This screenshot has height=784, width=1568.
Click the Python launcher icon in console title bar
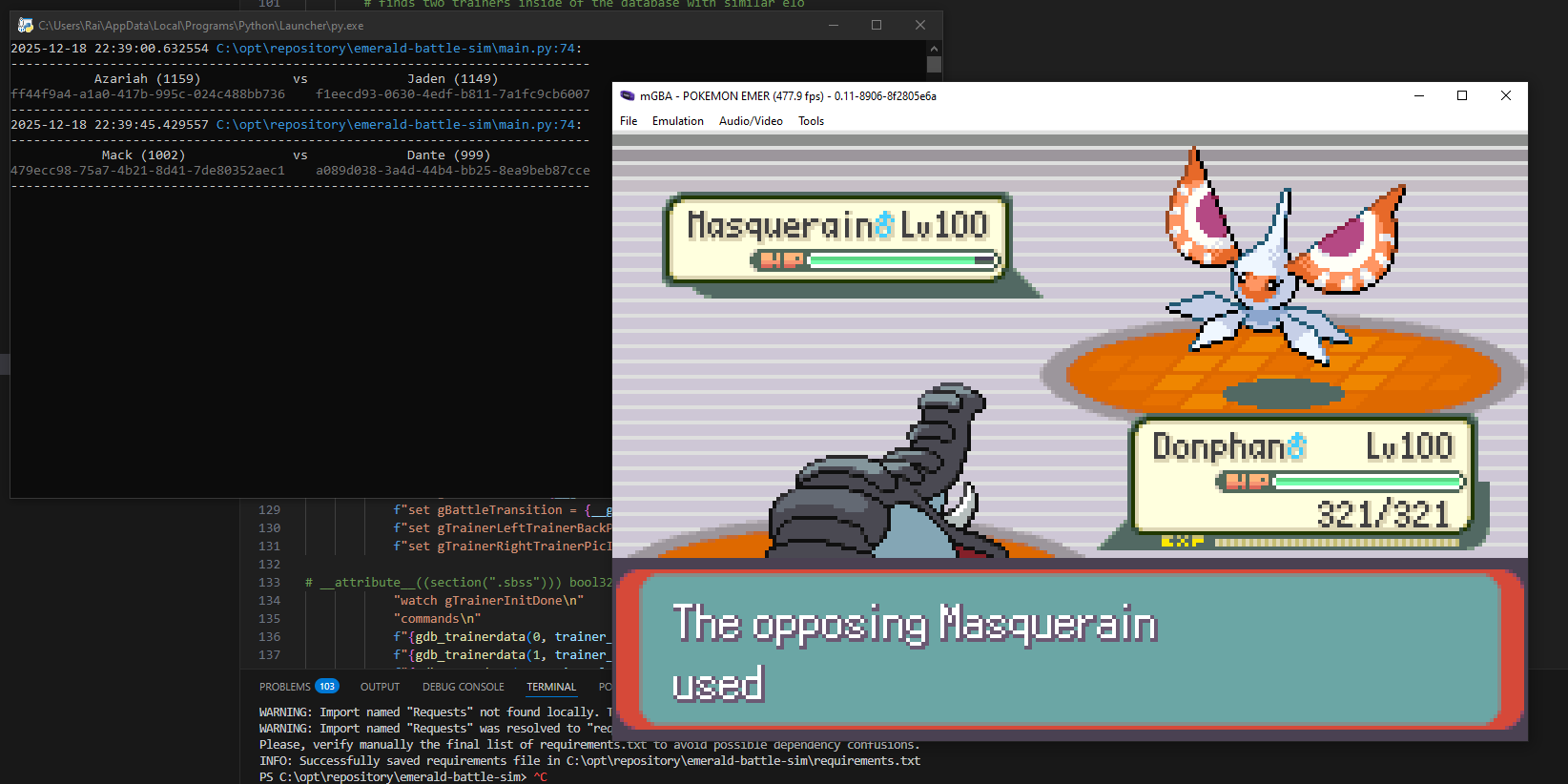point(25,25)
